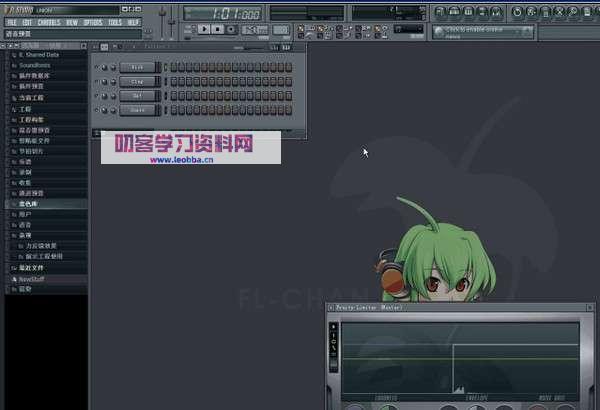Expand the 语音 folder in browser

[x=46, y=225]
